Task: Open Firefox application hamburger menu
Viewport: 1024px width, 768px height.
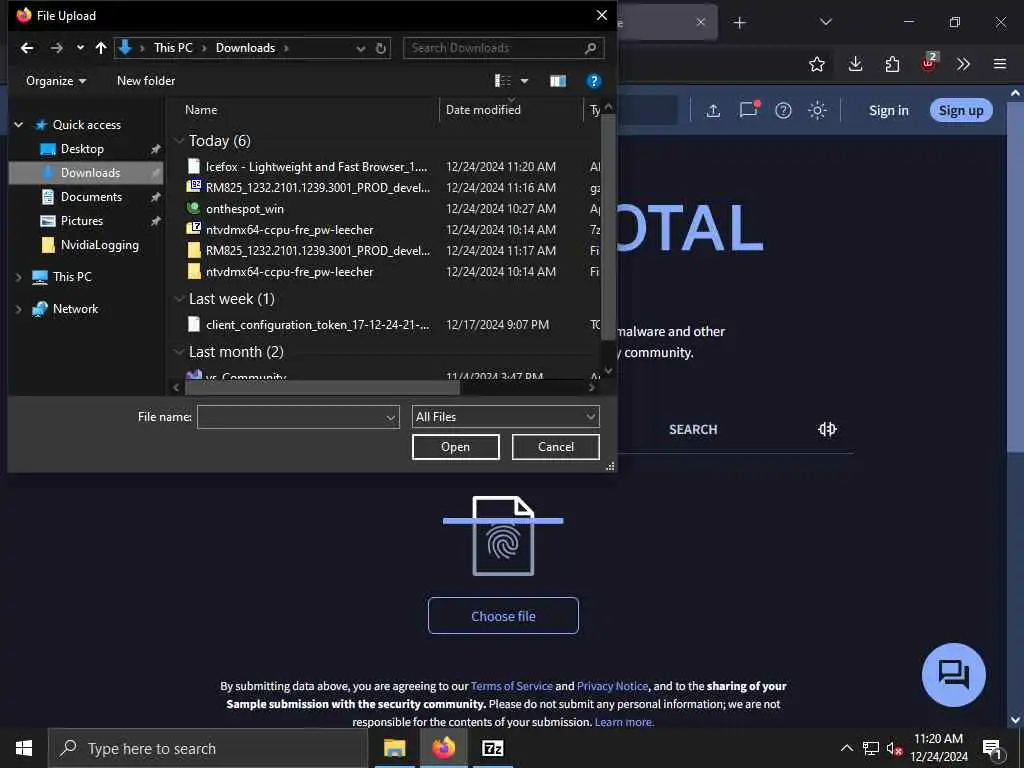Action: (999, 64)
